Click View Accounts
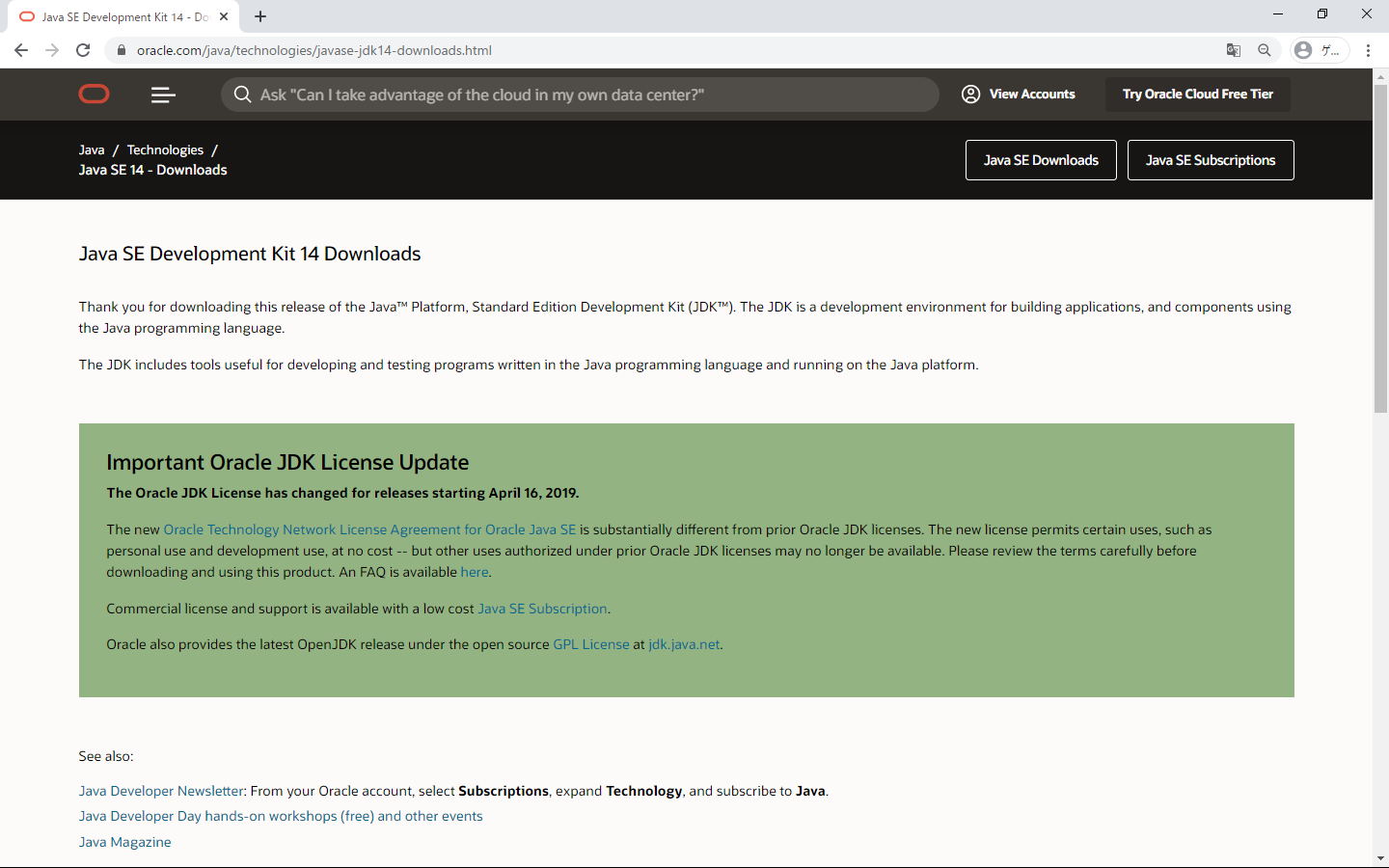1389x868 pixels. click(x=1018, y=94)
